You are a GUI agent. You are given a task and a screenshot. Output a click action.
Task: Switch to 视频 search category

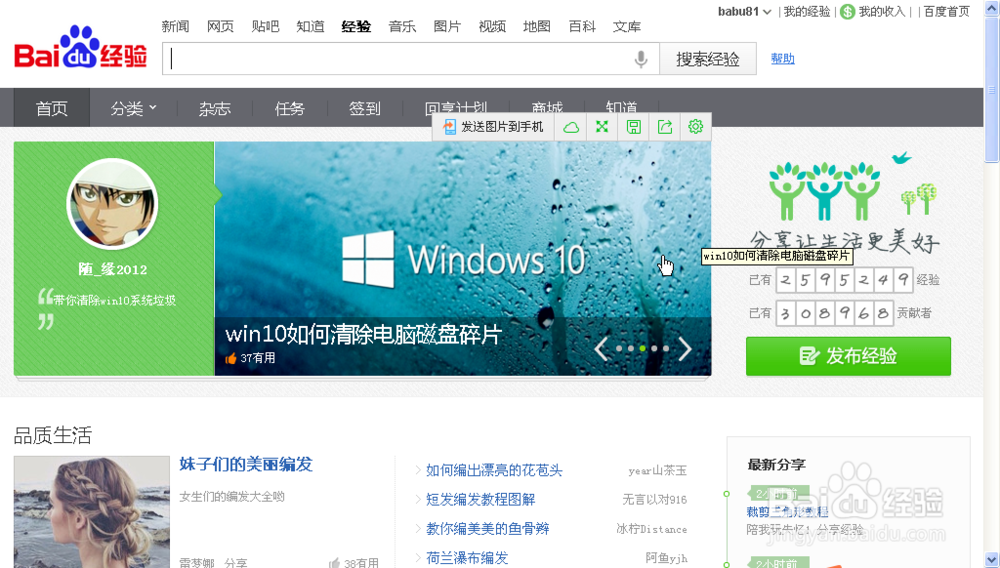[492, 26]
